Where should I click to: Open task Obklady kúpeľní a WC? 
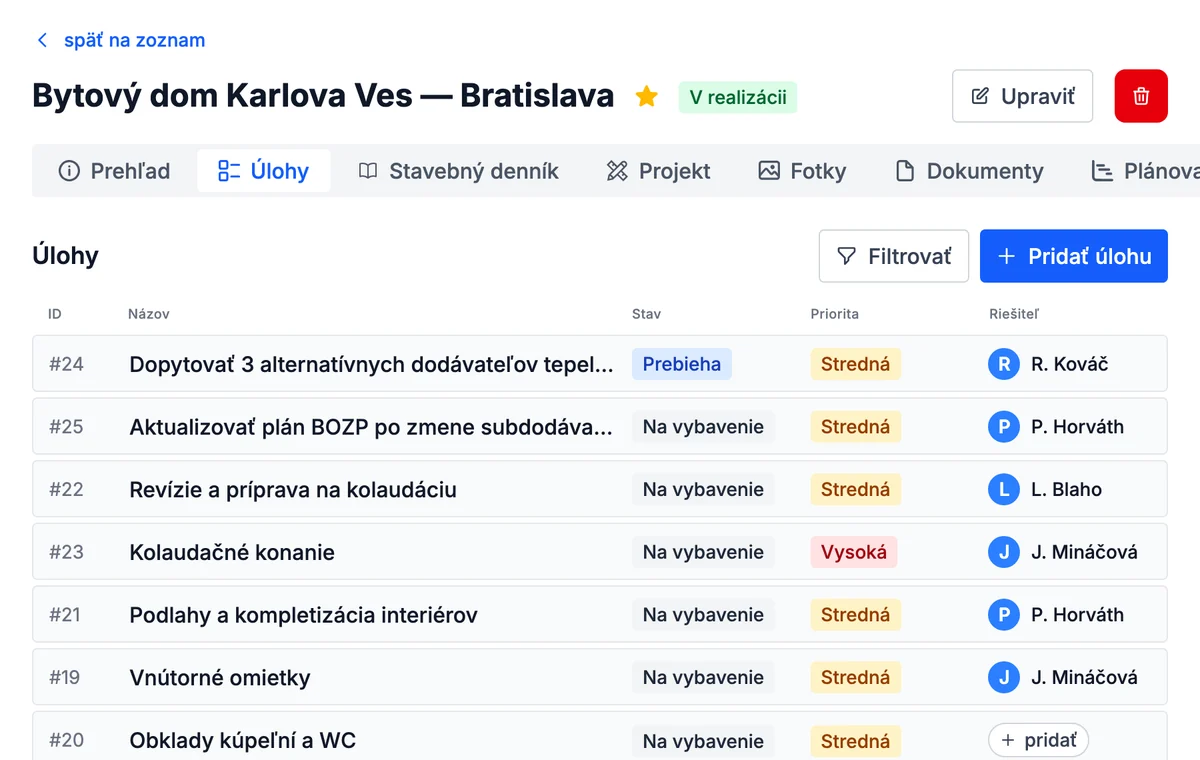click(243, 741)
